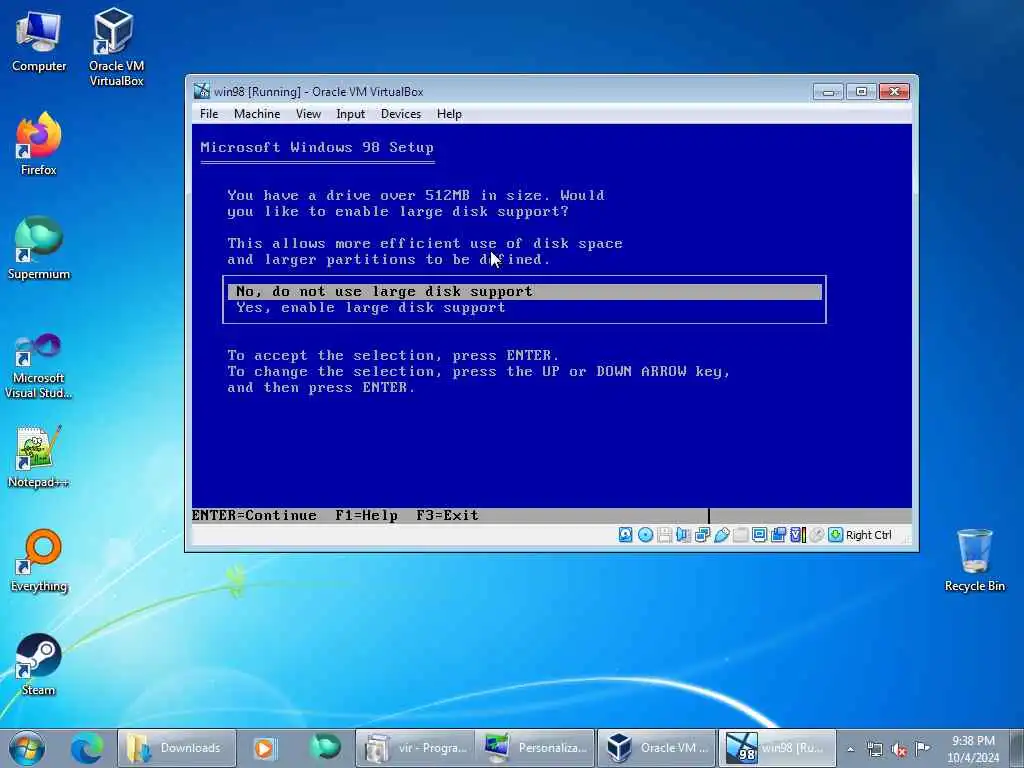This screenshot has height=768, width=1024.
Task: Select the Recycle Bin desktop icon
Action: (x=974, y=560)
